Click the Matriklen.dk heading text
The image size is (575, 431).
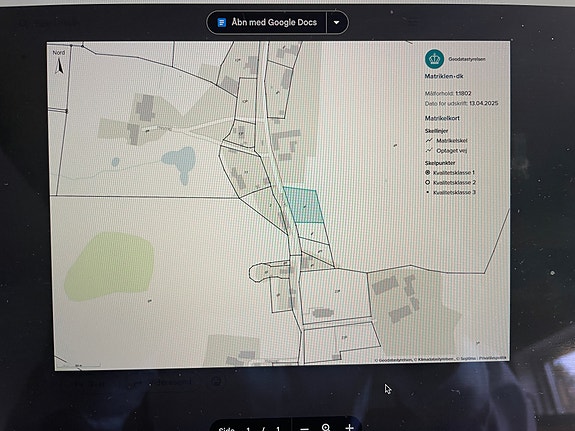pyautogui.click(x=444, y=76)
